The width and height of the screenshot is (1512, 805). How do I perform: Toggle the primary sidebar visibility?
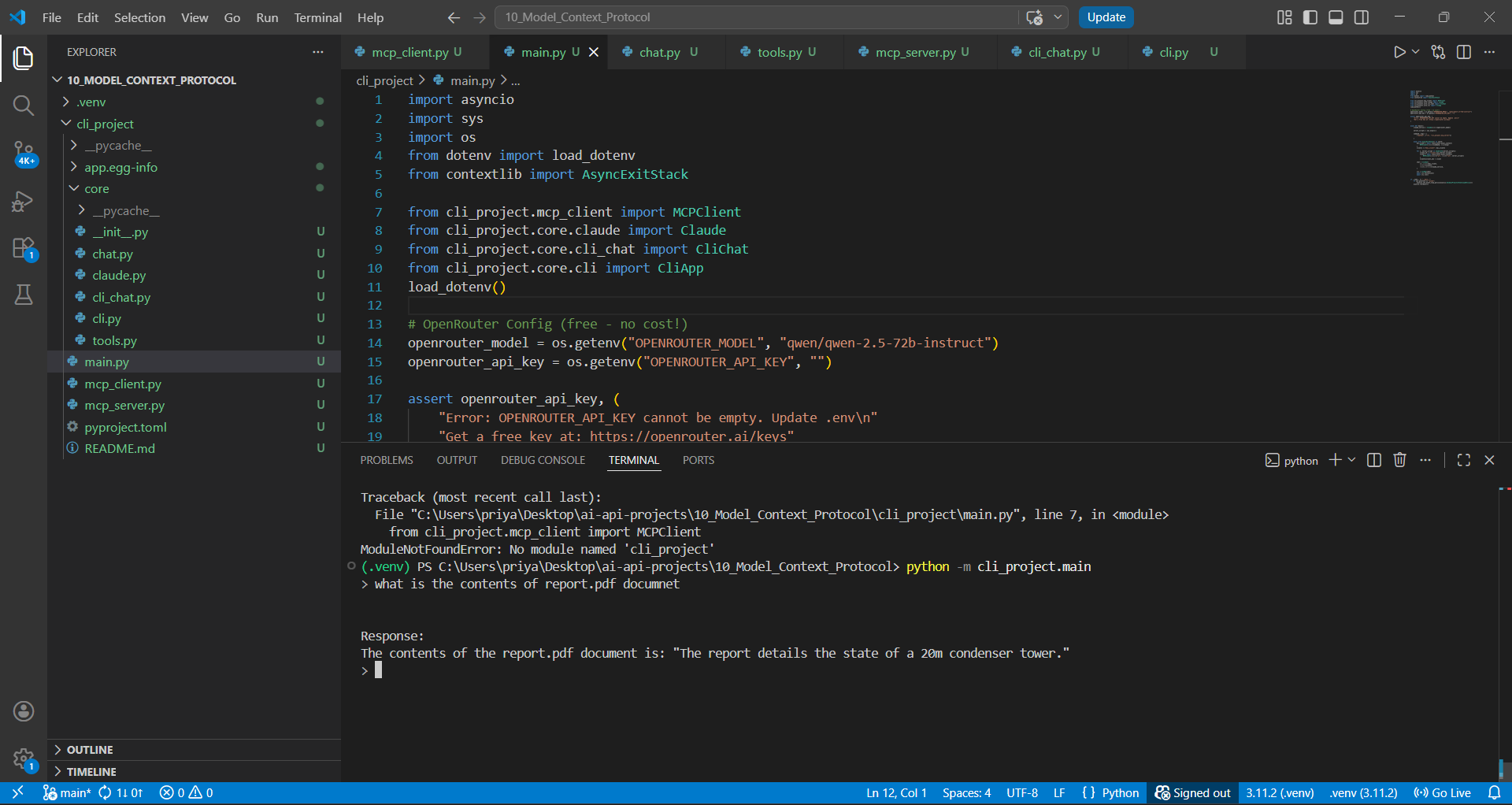(x=1310, y=17)
